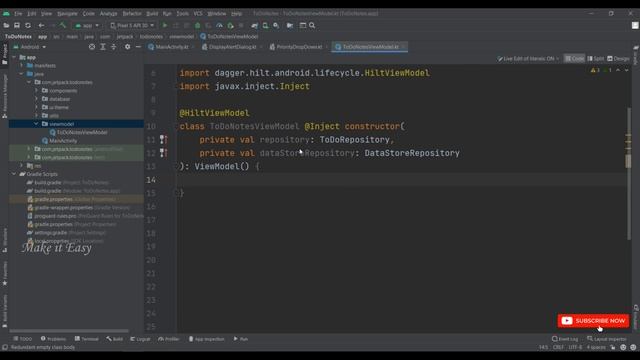Viewport: 640px width, 360px height.
Task: Click the warnings indicator in editor corner
Action: (x=595, y=70)
